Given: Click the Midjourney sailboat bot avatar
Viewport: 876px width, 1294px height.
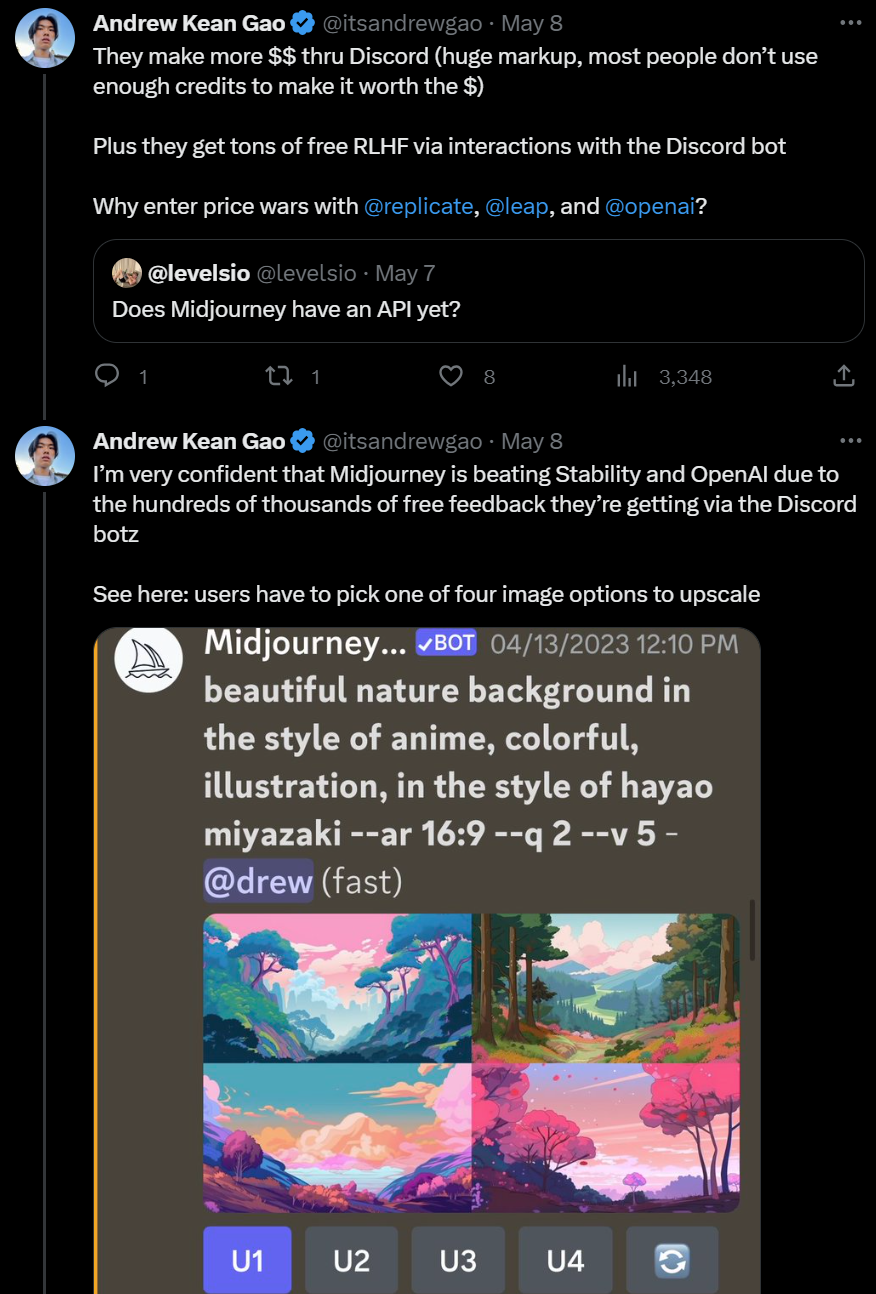Looking at the screenshot, I should pyautogui.click(x=148, y=659).
